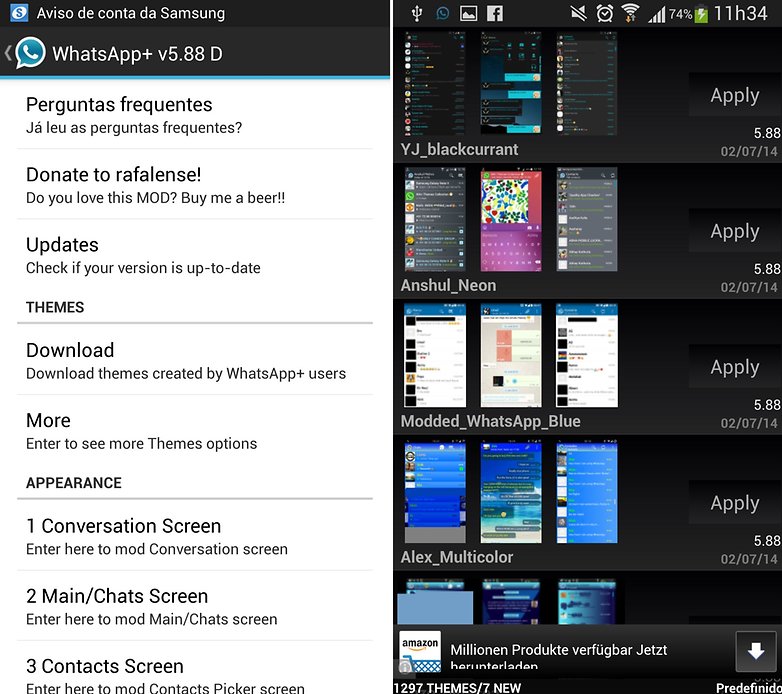Tap the WhatsApp+ v5.88 D title
This screenshot has height=694, width=782.
click(x=137, y=54)
